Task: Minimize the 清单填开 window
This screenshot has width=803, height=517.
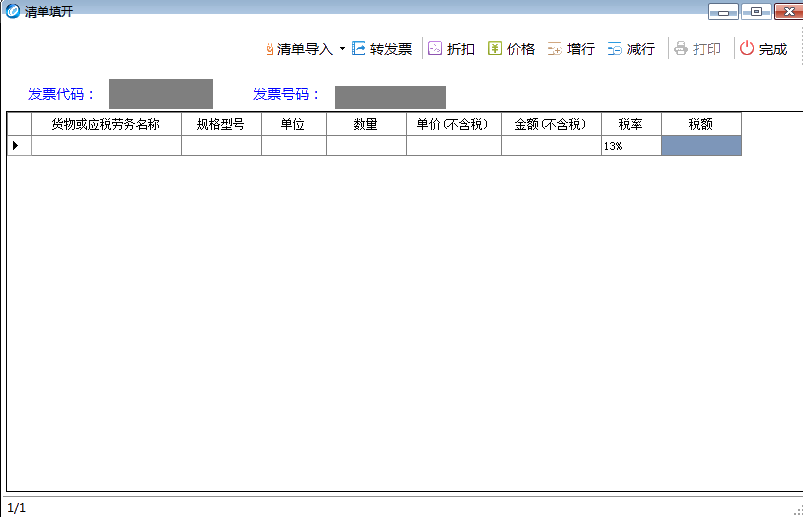Action: tap(723, 12)
